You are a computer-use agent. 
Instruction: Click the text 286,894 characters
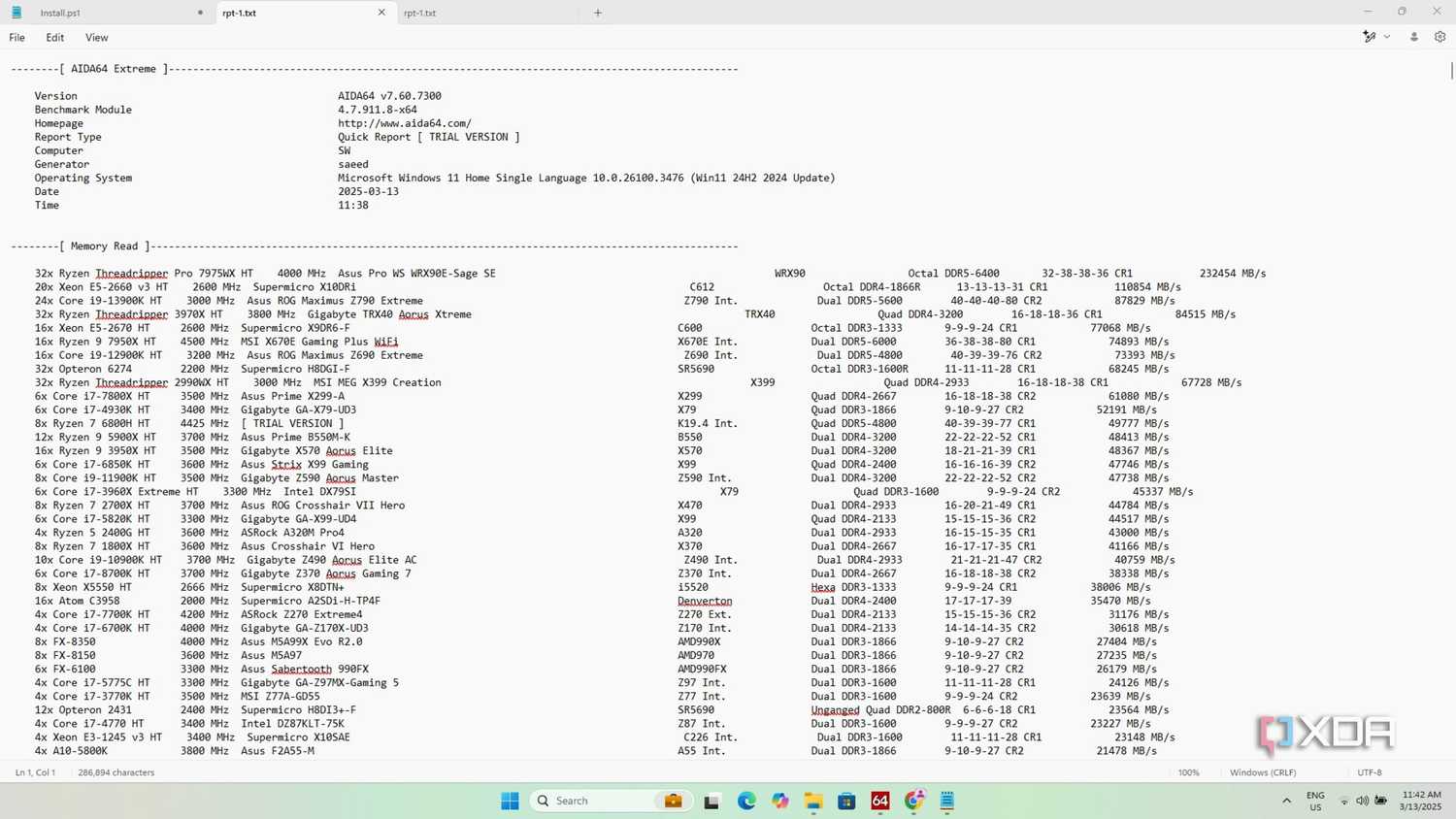pyautogui.click(x=116, y=772)
